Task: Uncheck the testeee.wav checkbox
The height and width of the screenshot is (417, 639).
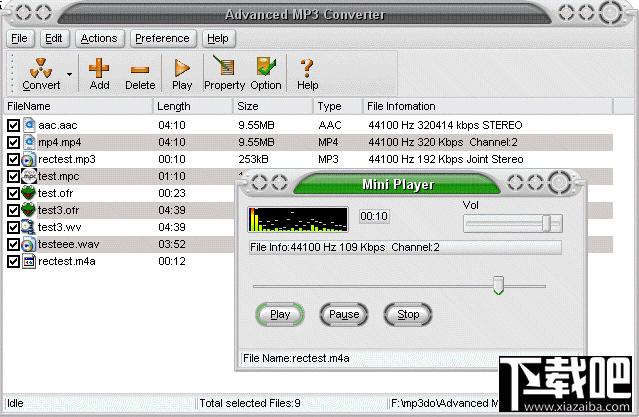Action: [x=13, y=244]
